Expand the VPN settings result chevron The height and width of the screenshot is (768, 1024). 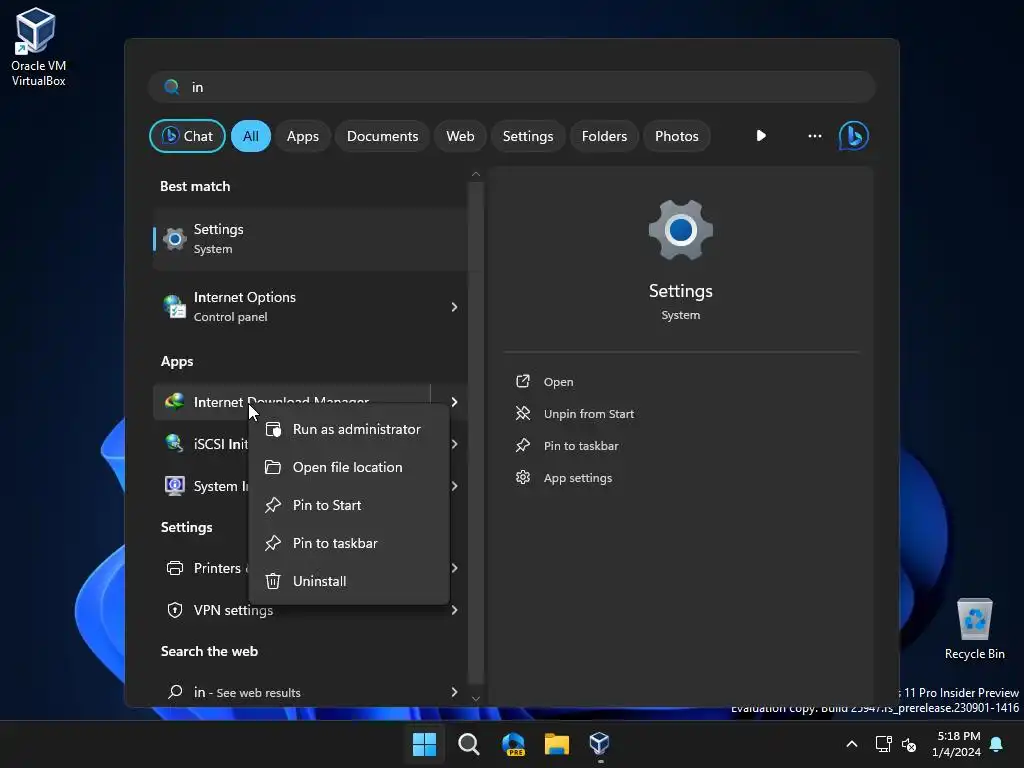pyautogui.click(x=454, y=610)
